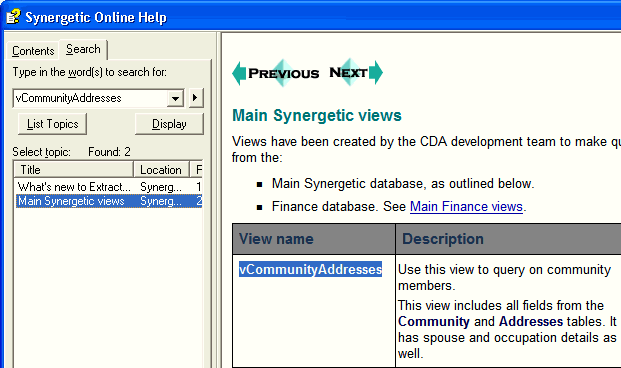This screenshot has height=368, width=621.
Task: Click the highlighted vCommunityAddresses view name
Action: click(x=310, y=269)
